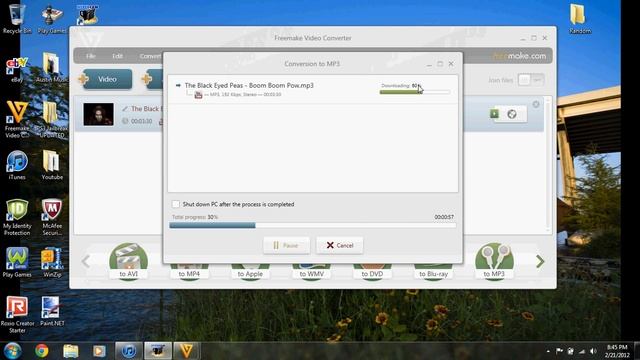Open WinZip desktop shortcut
This screenshot has width=640, height=360.
click(x=52, y=262)
